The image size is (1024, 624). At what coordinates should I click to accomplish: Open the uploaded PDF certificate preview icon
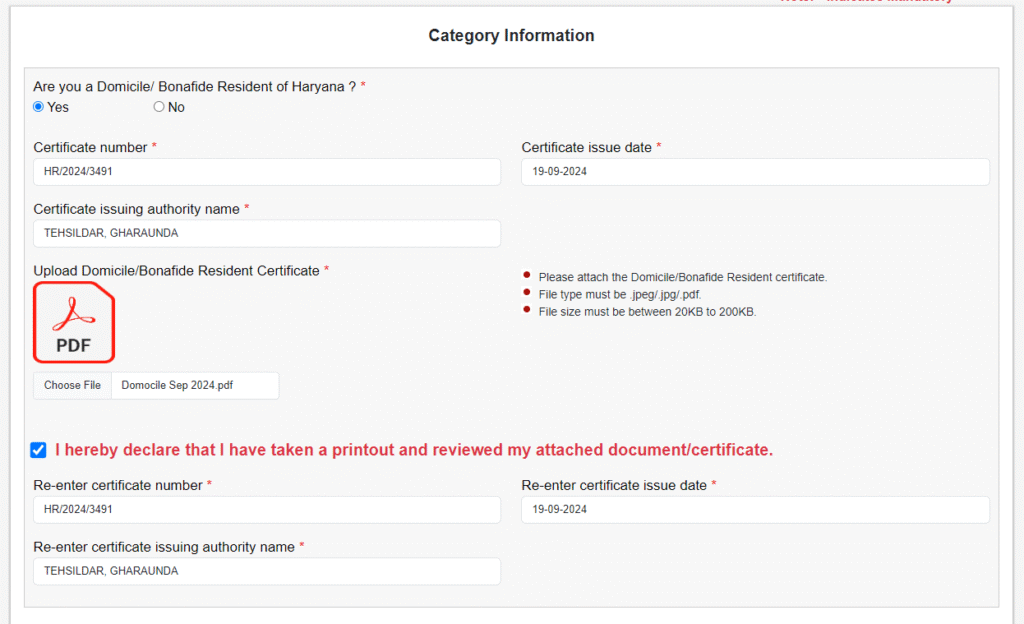pos(74,322)
